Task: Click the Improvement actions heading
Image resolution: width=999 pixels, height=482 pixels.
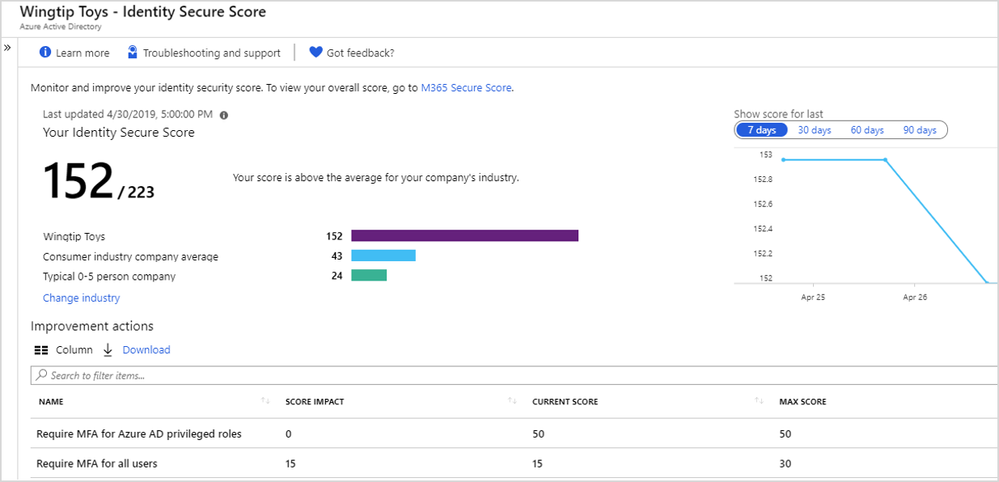Action: pos(92,326)
